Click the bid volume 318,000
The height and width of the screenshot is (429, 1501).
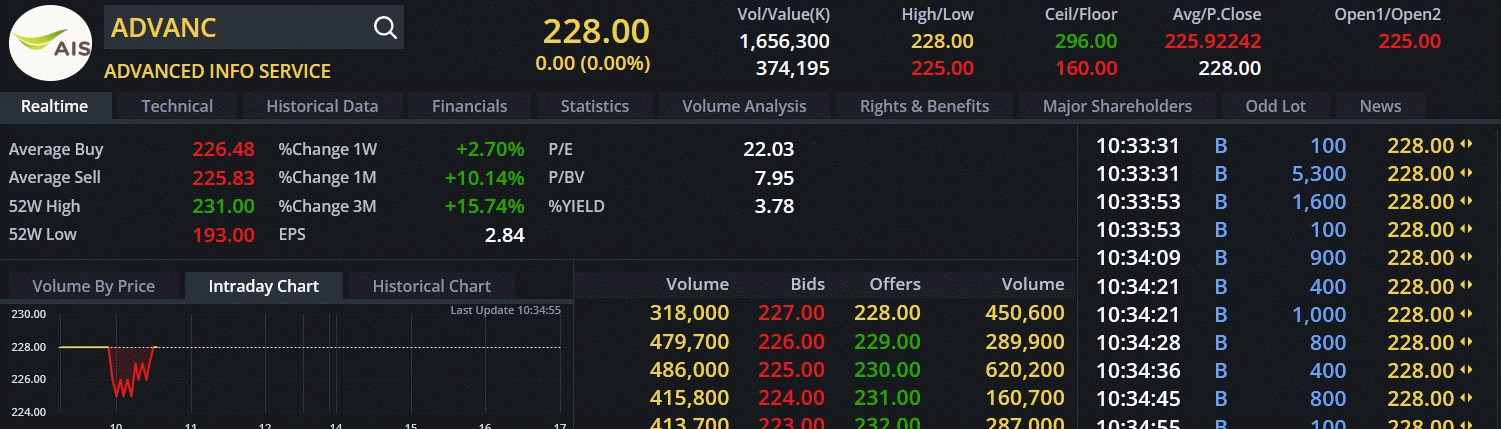click(x=689, y=313)
